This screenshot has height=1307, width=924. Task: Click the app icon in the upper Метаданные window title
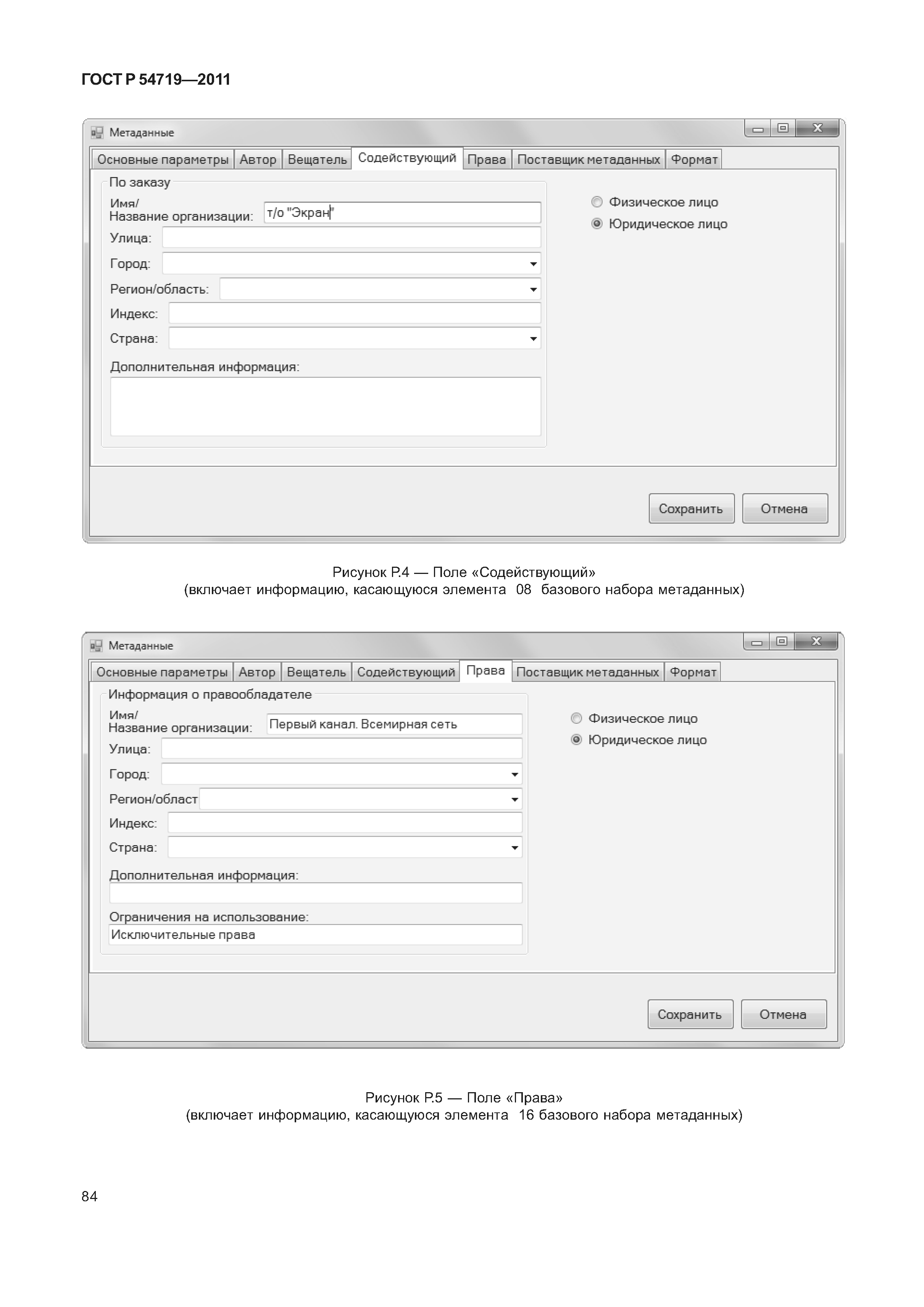pyautogui.click(x=97, y=133)
